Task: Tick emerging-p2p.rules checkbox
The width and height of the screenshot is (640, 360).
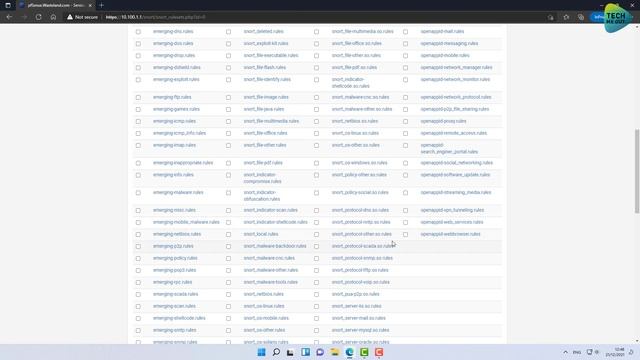Action: [x=138, y=247]
